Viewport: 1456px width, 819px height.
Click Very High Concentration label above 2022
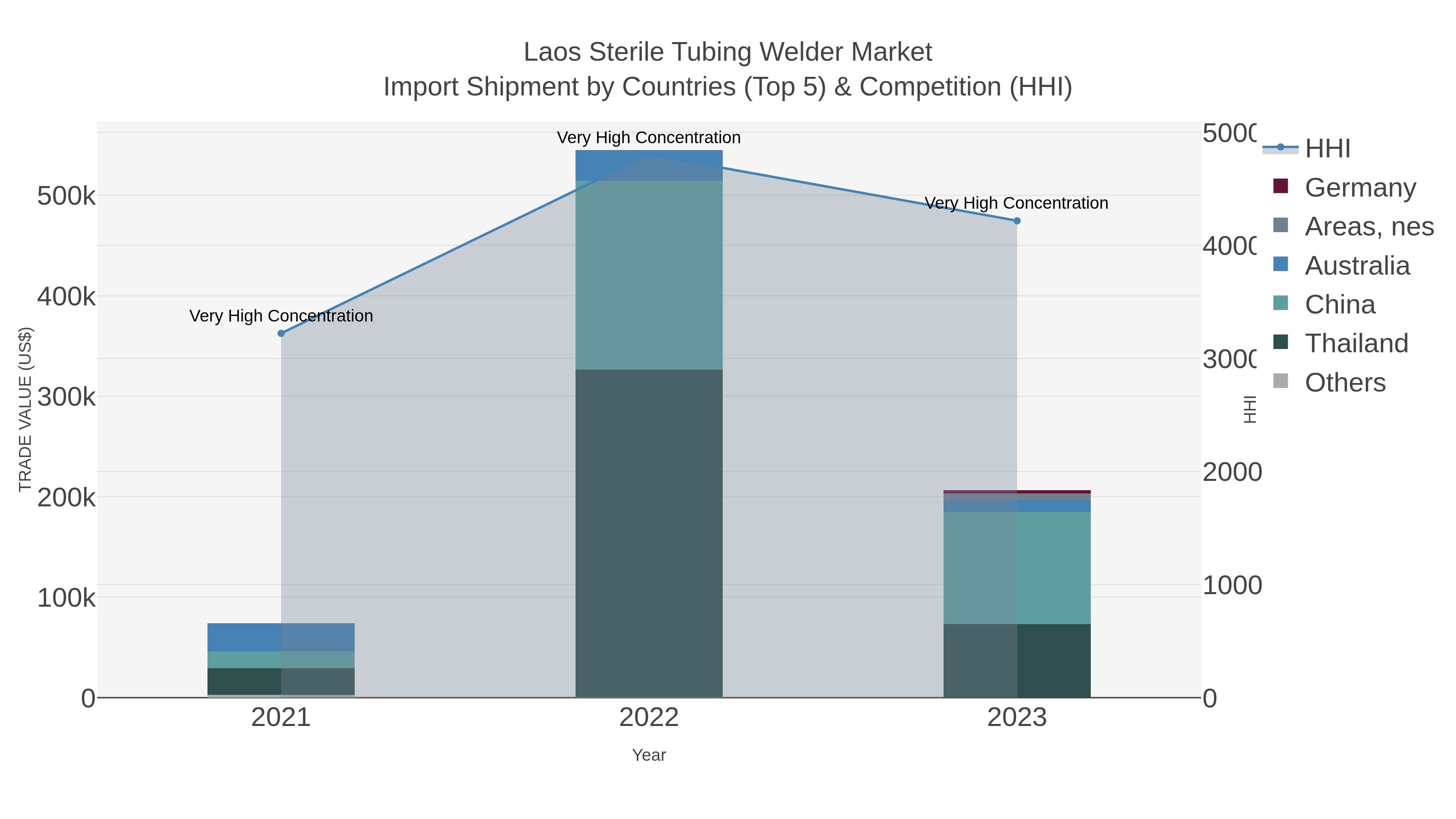click(x=649, y=138)
